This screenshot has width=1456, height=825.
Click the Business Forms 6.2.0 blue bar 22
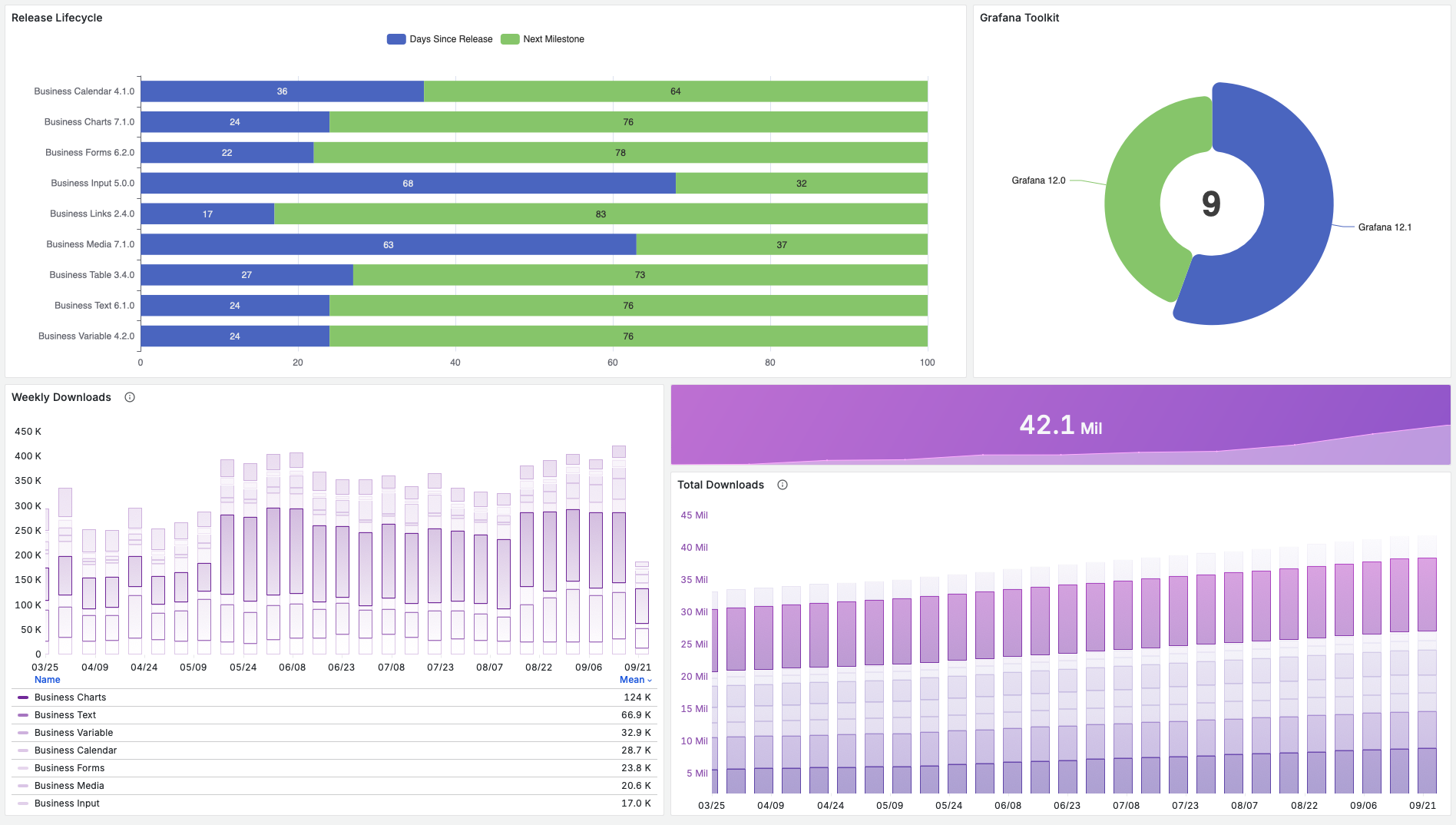(x=227, y=153)
